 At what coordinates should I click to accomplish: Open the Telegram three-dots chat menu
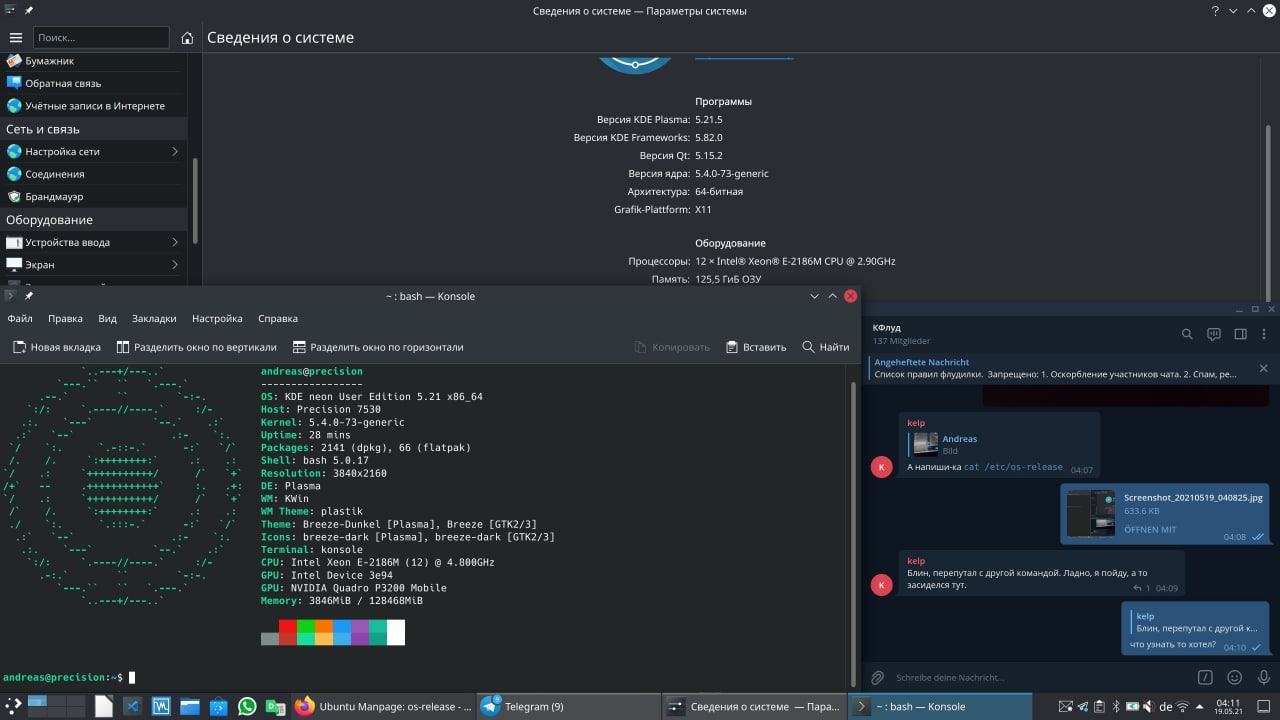pos(1265,334)
